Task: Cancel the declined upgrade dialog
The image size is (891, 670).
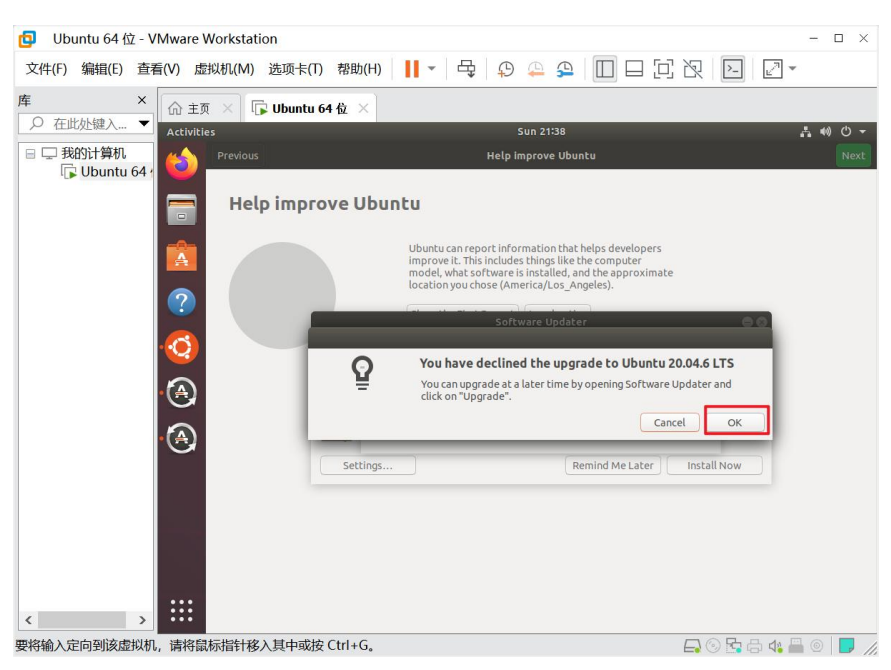Action: coord(669,423)
